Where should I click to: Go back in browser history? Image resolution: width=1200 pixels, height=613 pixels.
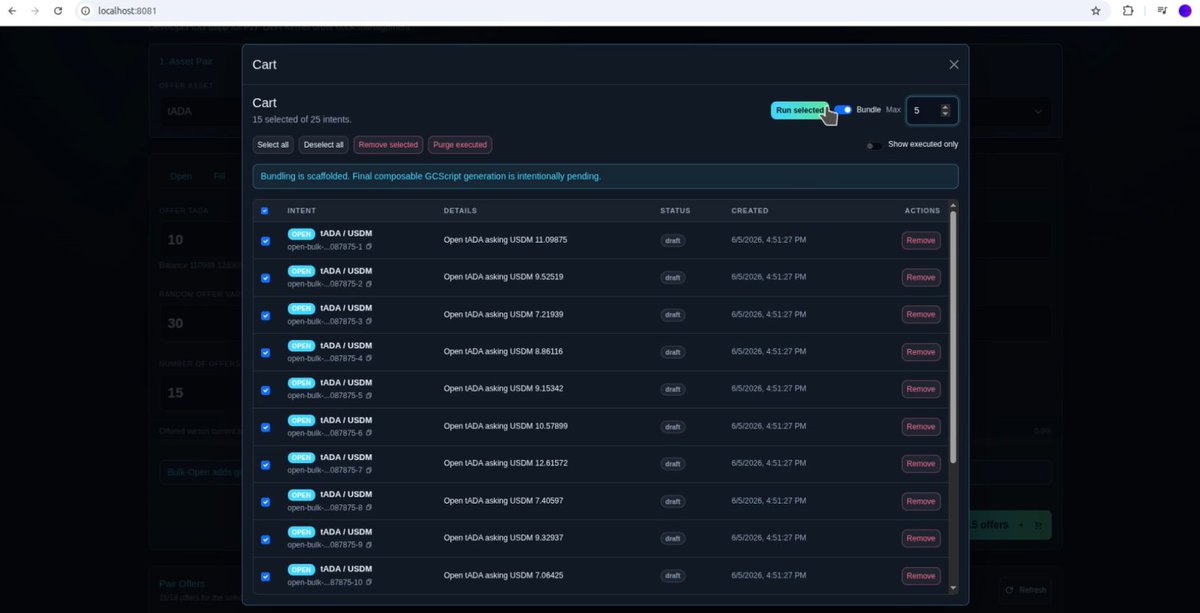point(12,11)
